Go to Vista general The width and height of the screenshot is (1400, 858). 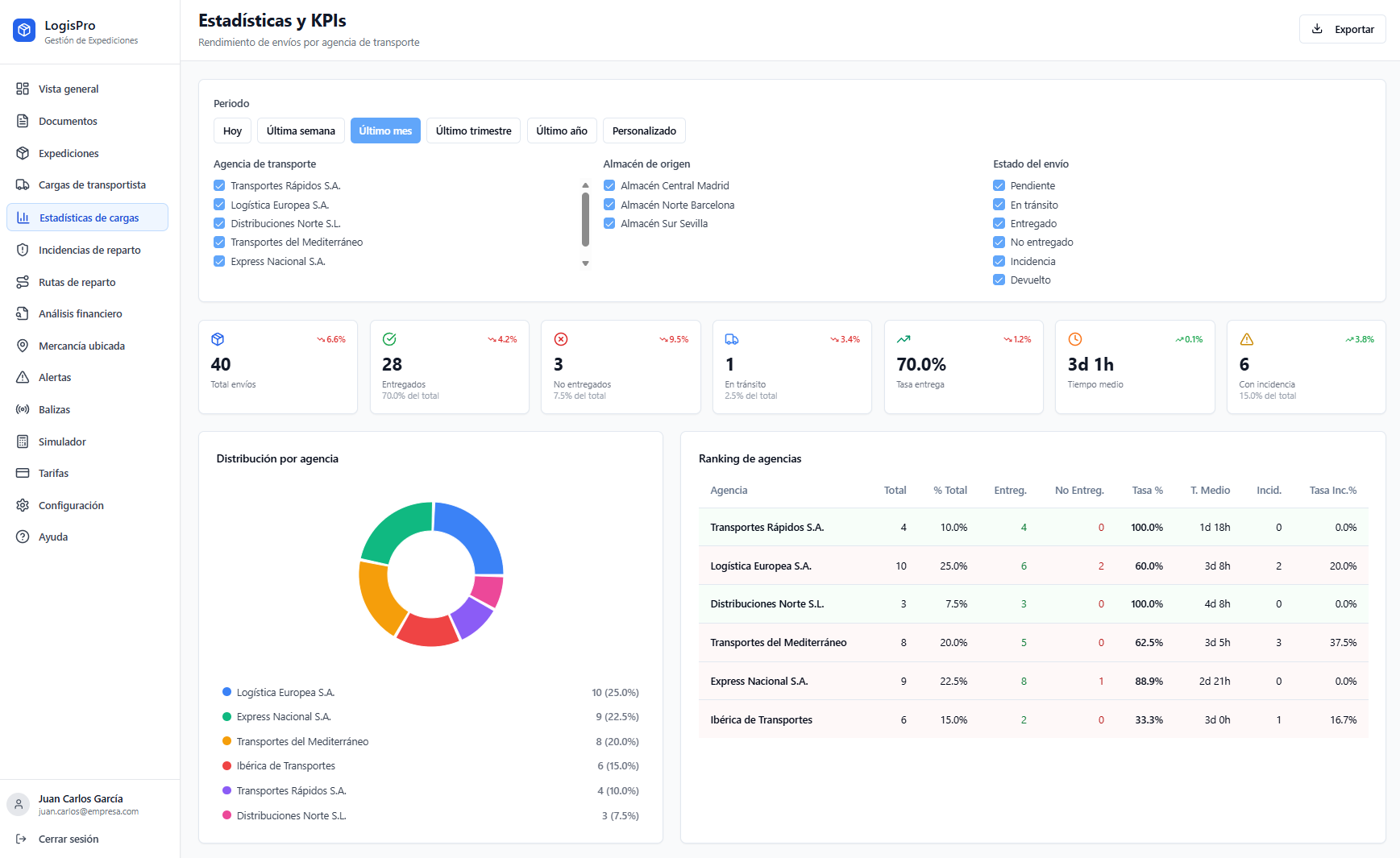[x=69, y=89]
